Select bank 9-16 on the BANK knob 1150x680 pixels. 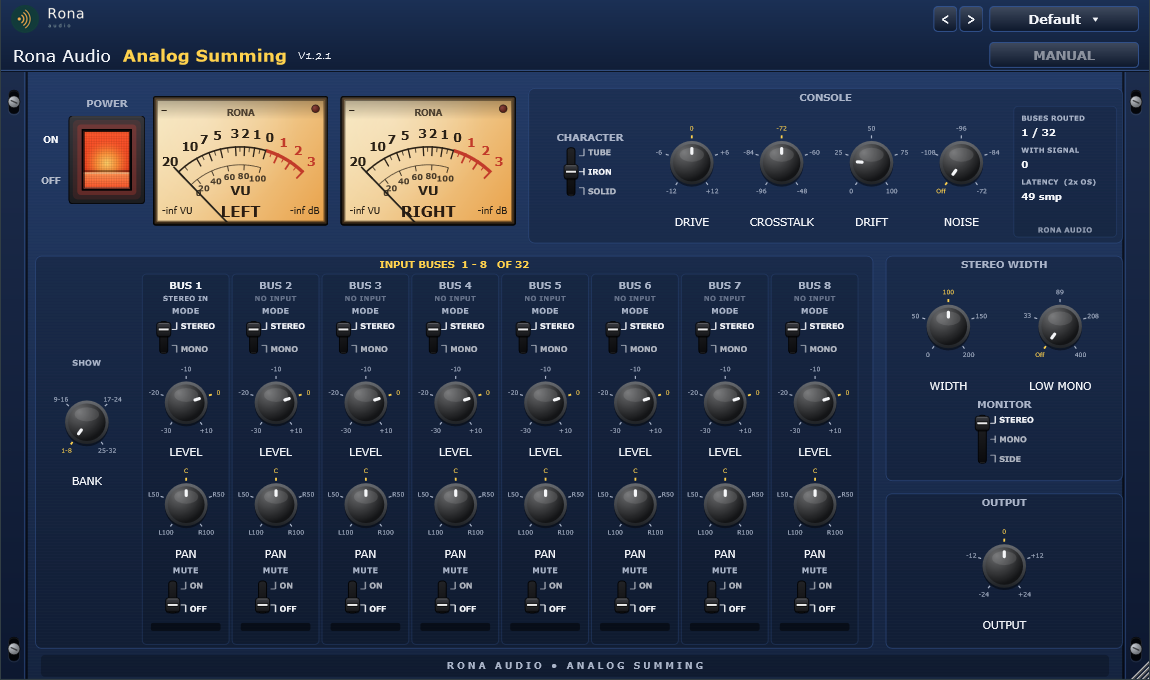coord(61,400)
